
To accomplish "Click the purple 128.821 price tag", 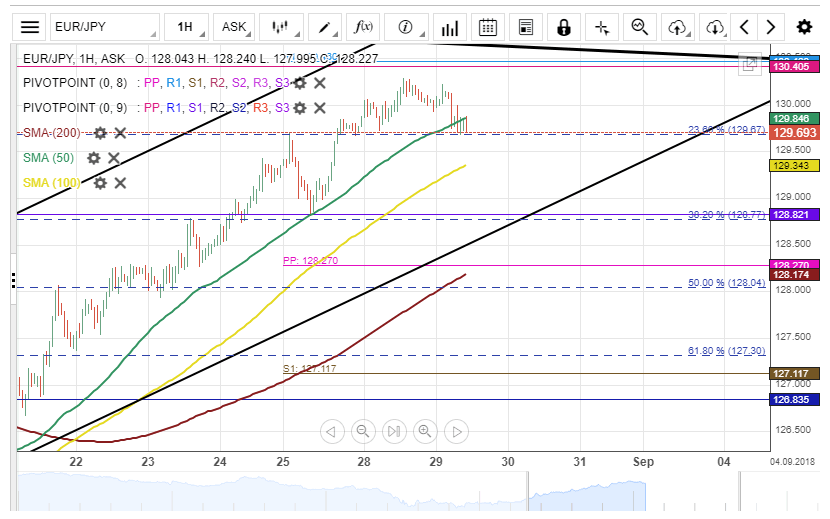I will click(x=795, y=214).
